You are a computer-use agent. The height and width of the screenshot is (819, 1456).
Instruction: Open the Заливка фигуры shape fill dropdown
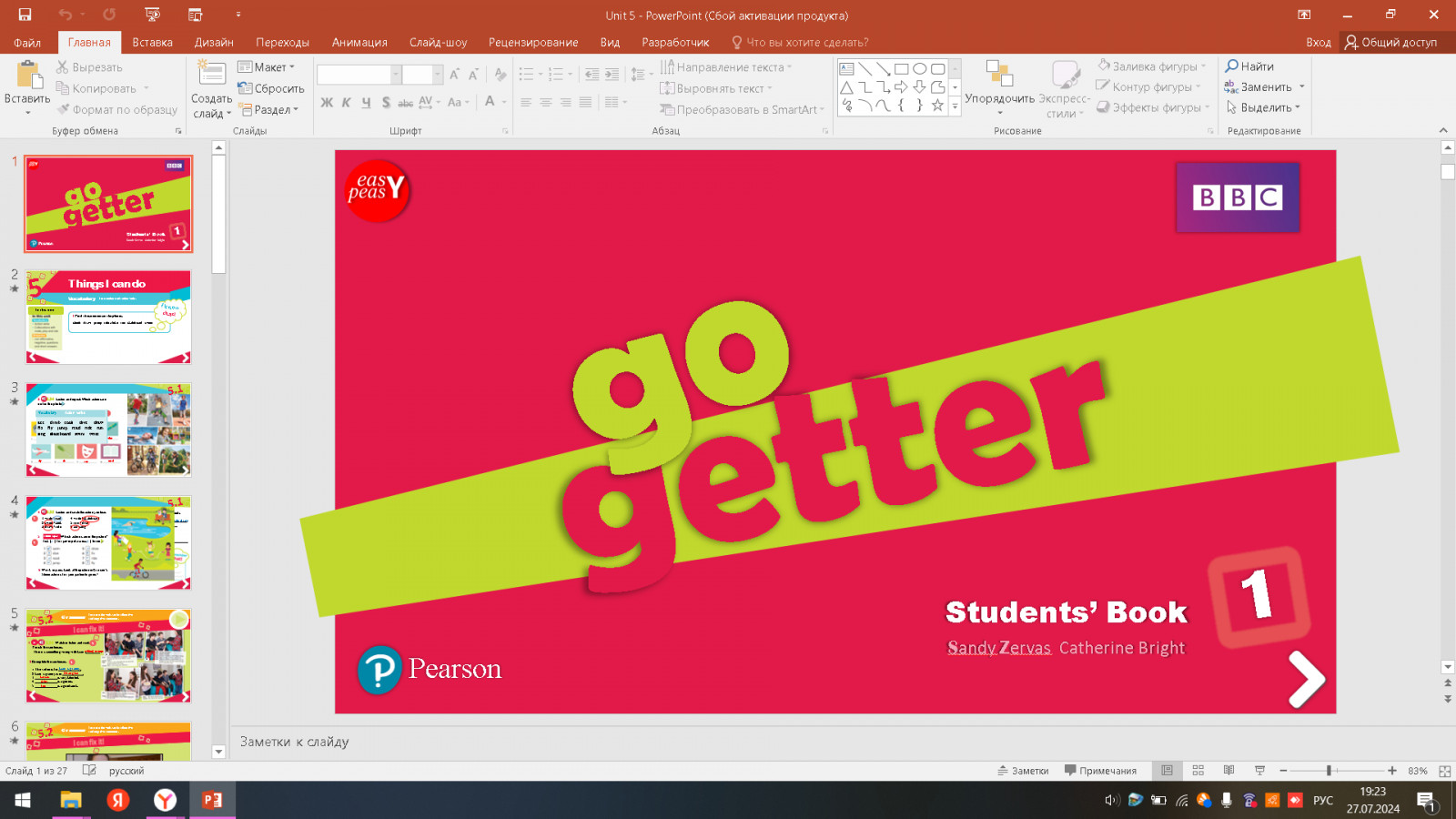[1151, 66]
